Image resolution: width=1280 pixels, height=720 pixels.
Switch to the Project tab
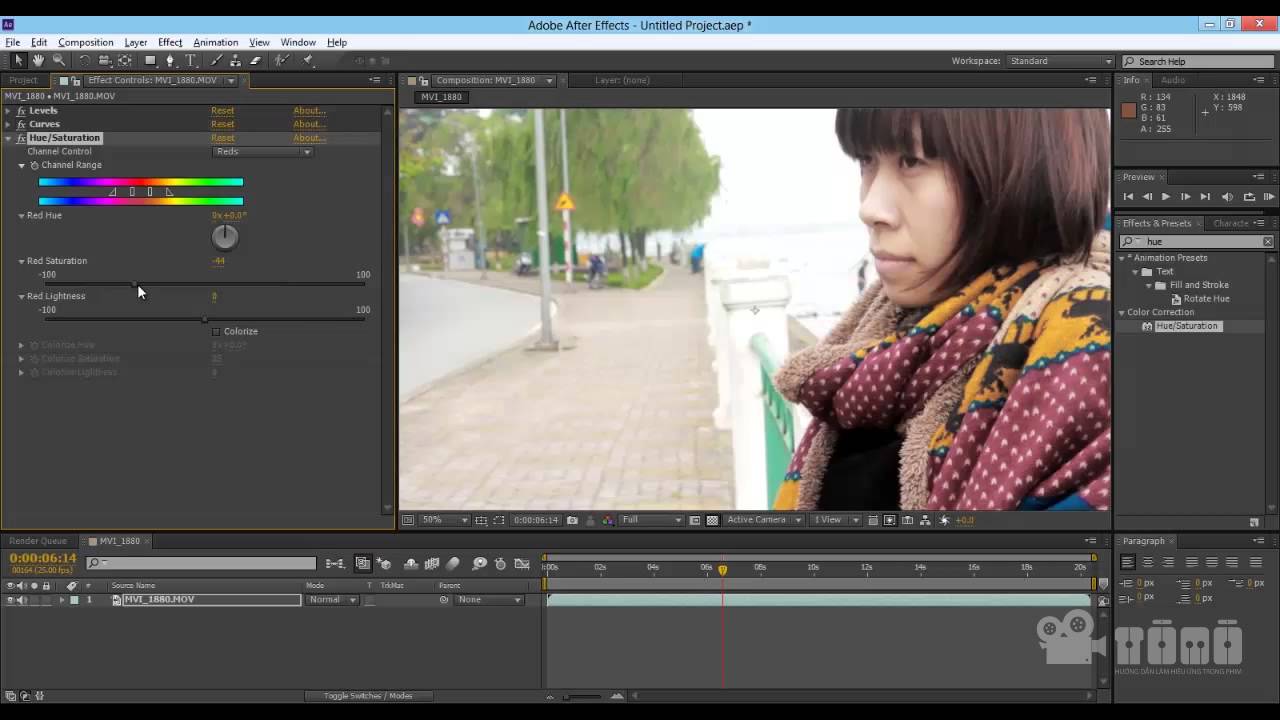(23, 80)
